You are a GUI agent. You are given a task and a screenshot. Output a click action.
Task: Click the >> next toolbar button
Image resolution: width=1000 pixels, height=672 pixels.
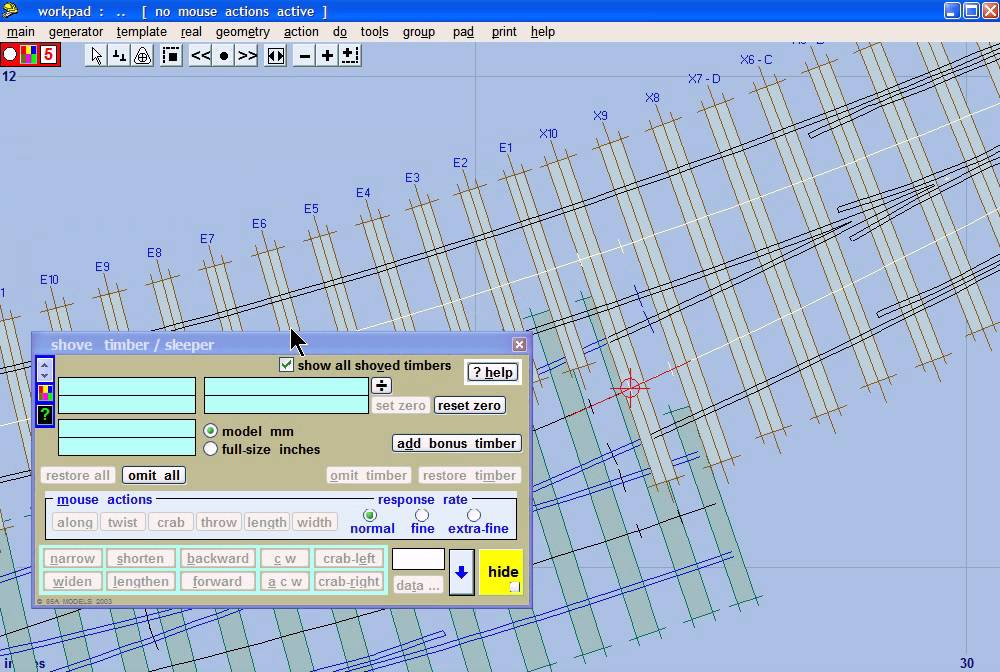tap(247, 55)
